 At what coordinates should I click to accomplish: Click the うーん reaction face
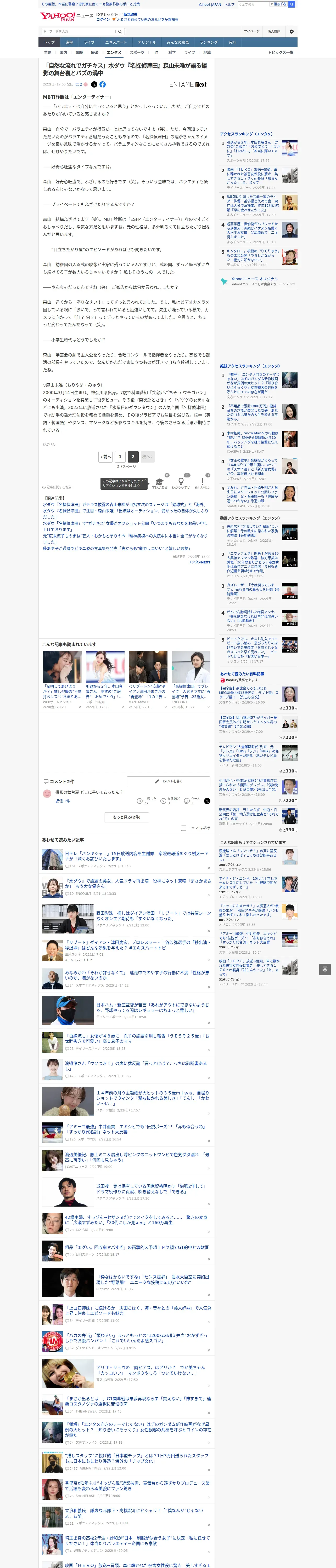coord(187,800)
